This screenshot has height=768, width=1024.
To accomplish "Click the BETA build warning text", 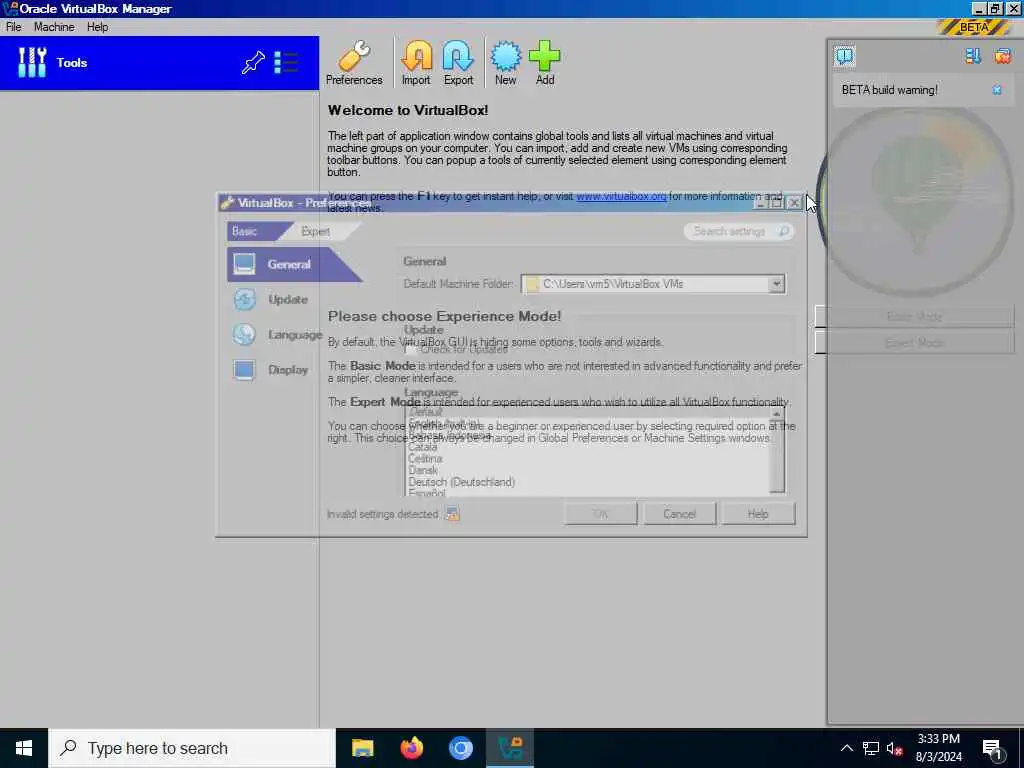I will 889,90.
